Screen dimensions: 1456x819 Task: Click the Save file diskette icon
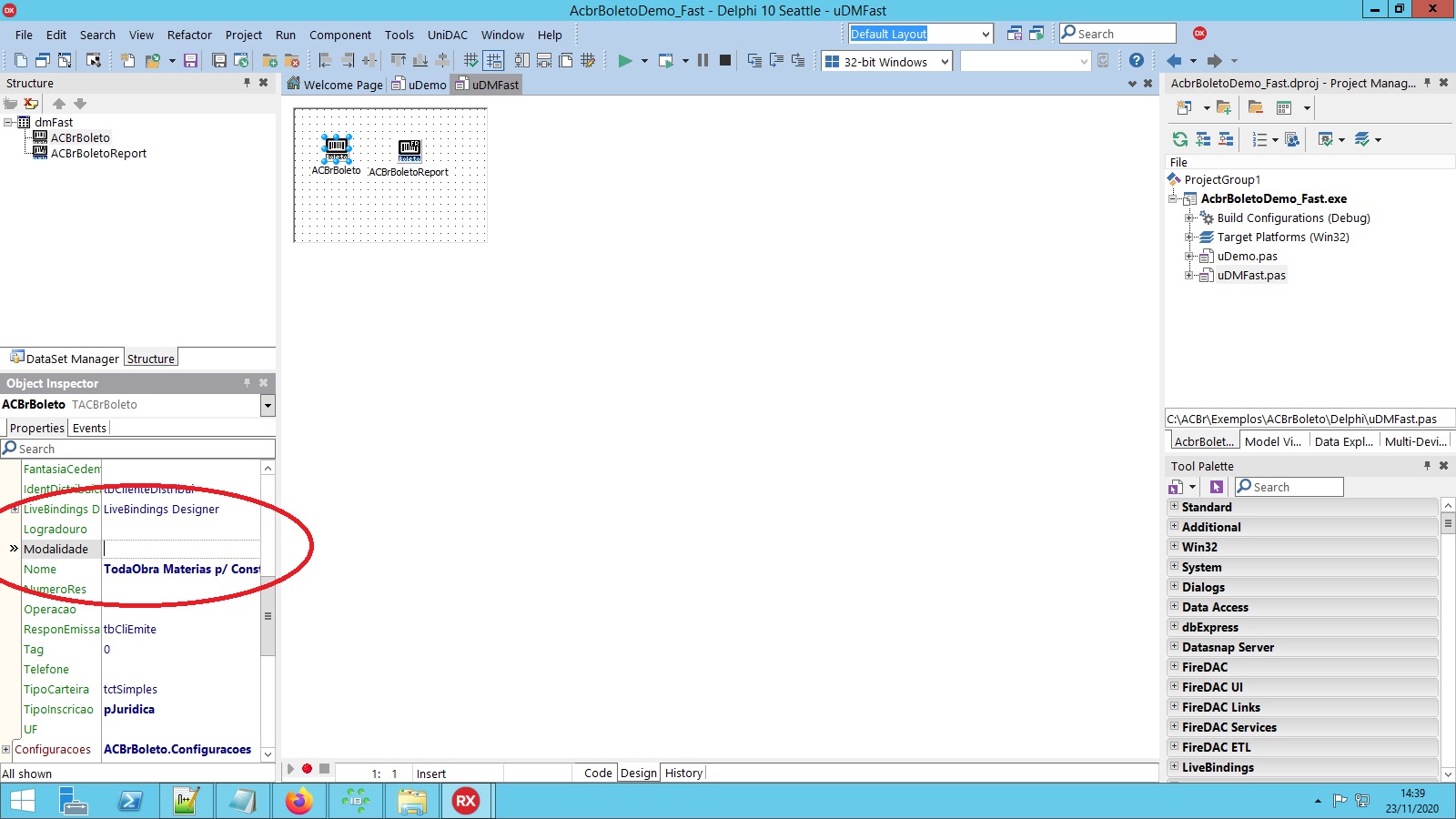[x=190, y=61]
